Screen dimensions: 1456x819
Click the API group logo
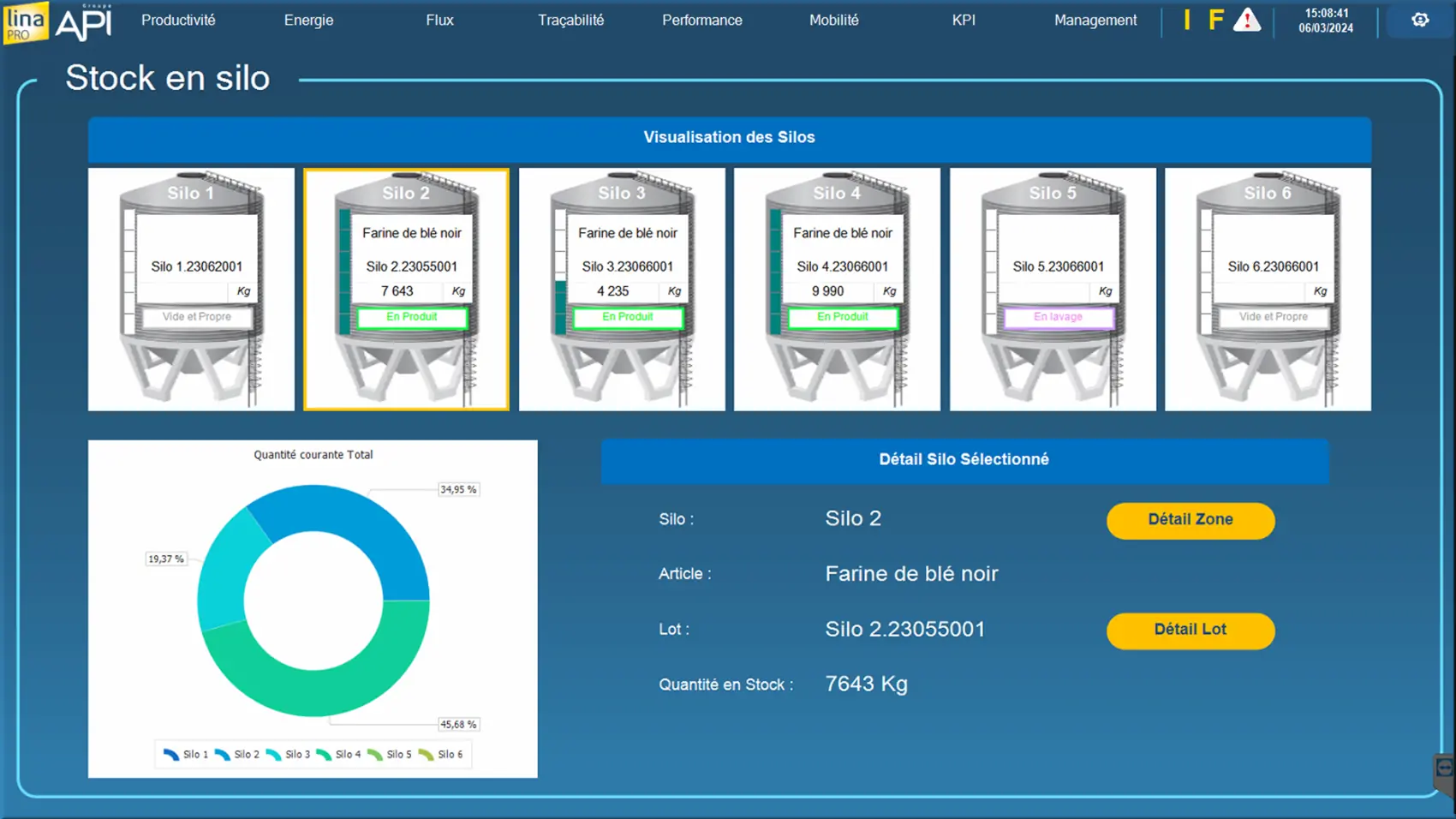84,22
